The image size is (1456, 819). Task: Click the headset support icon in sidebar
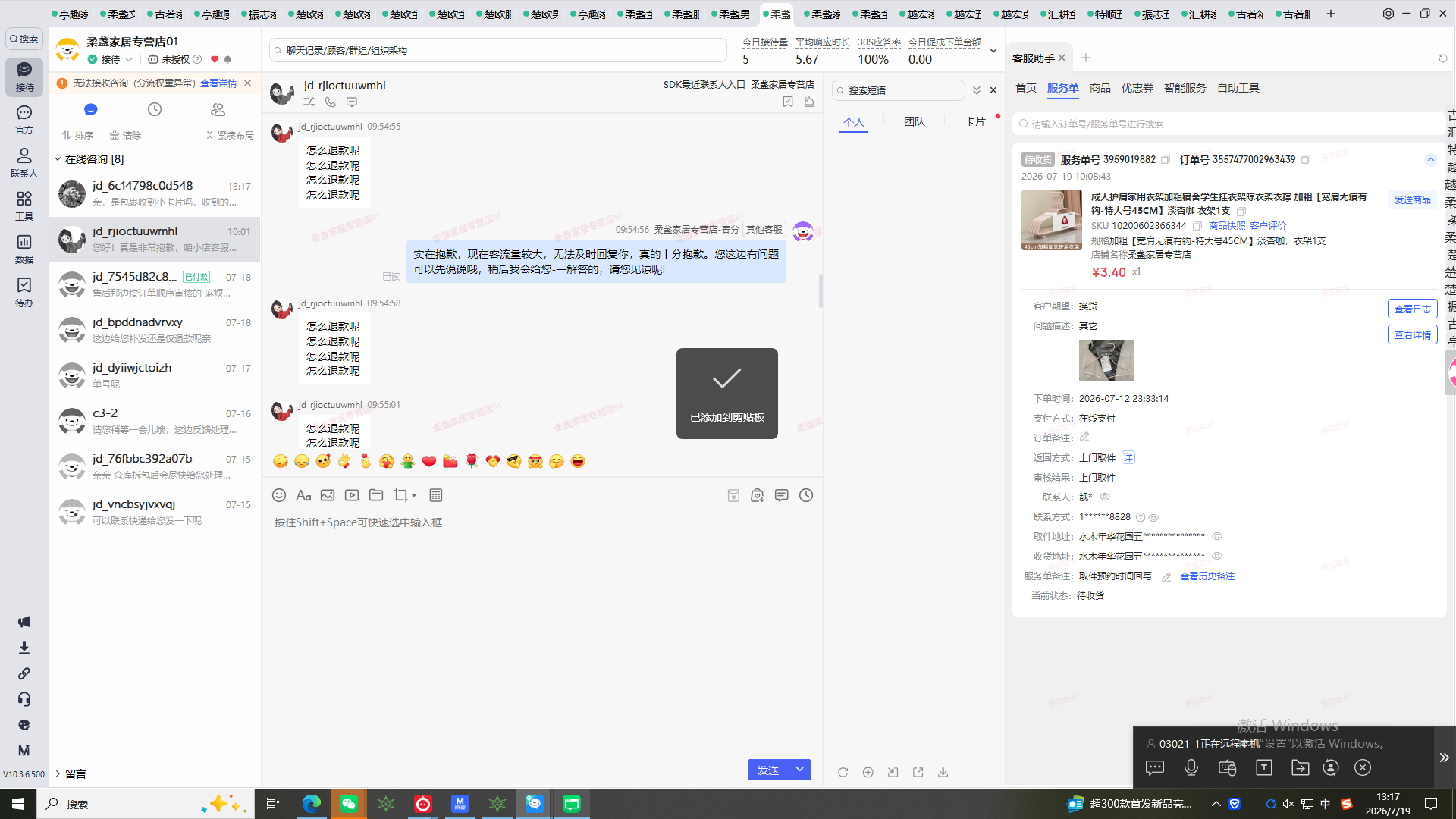coord(24,699)
